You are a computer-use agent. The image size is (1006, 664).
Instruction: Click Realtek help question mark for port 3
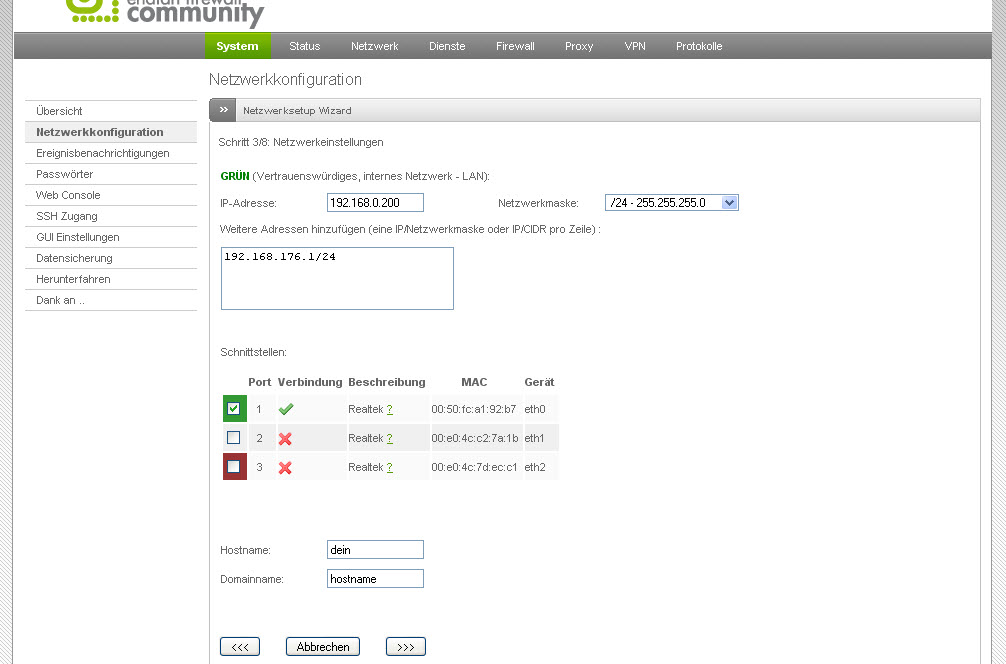pyautogui.click(x=390, y=467)
